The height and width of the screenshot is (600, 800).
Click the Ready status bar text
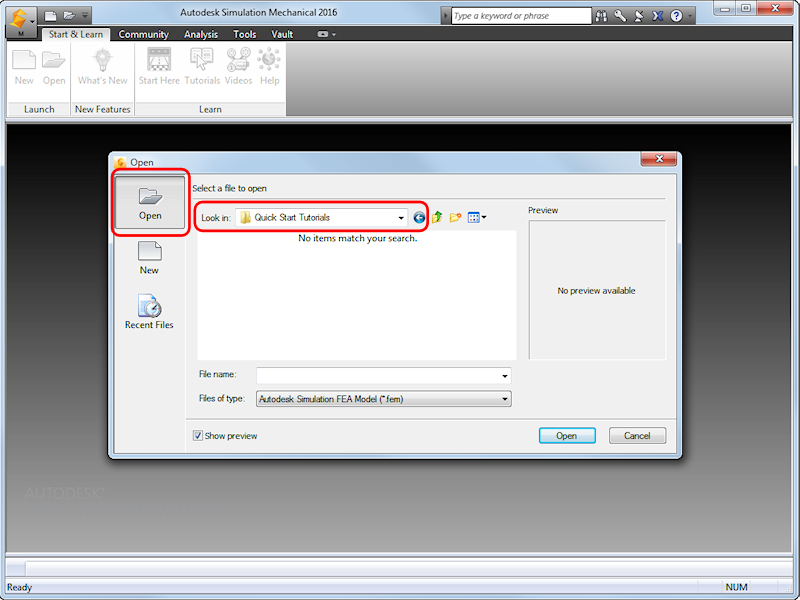(x=19, y=587)
